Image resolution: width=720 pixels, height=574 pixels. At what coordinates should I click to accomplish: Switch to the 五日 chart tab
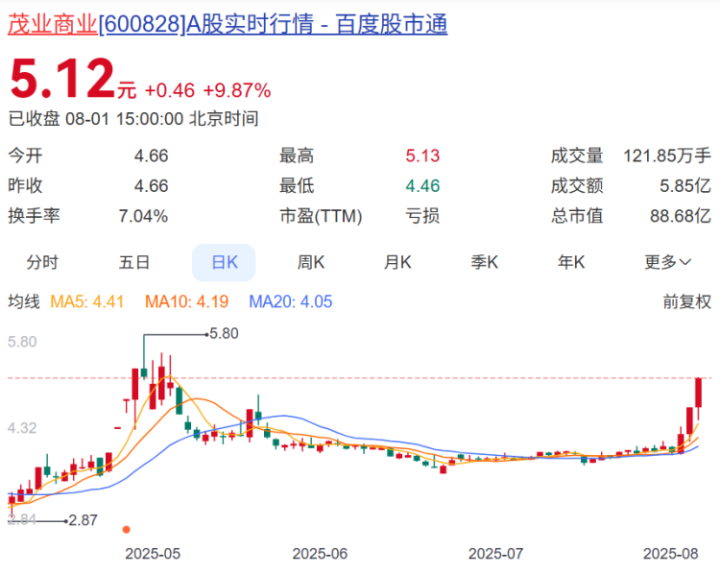(134, 263)
